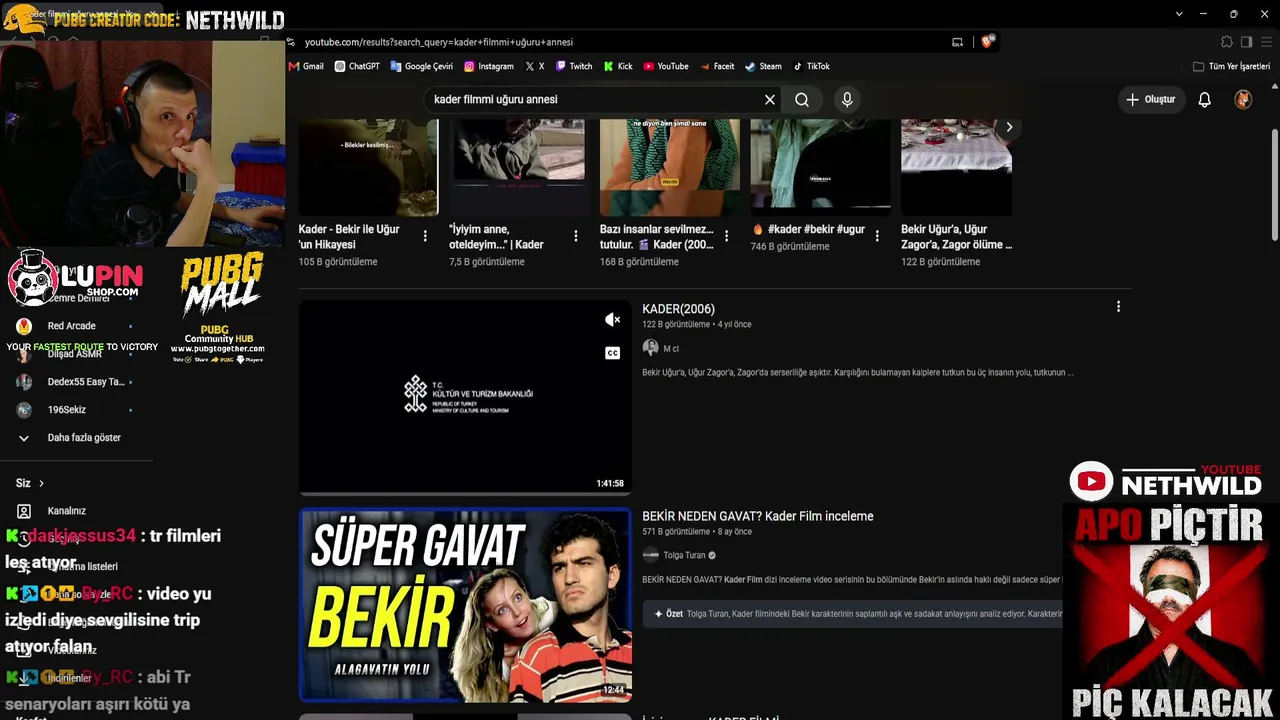The image size is (1280, 720).
Task: Open 'BEKİR NEDEN GAVAT? Kader Film inceleme' title
Action: 758,516
